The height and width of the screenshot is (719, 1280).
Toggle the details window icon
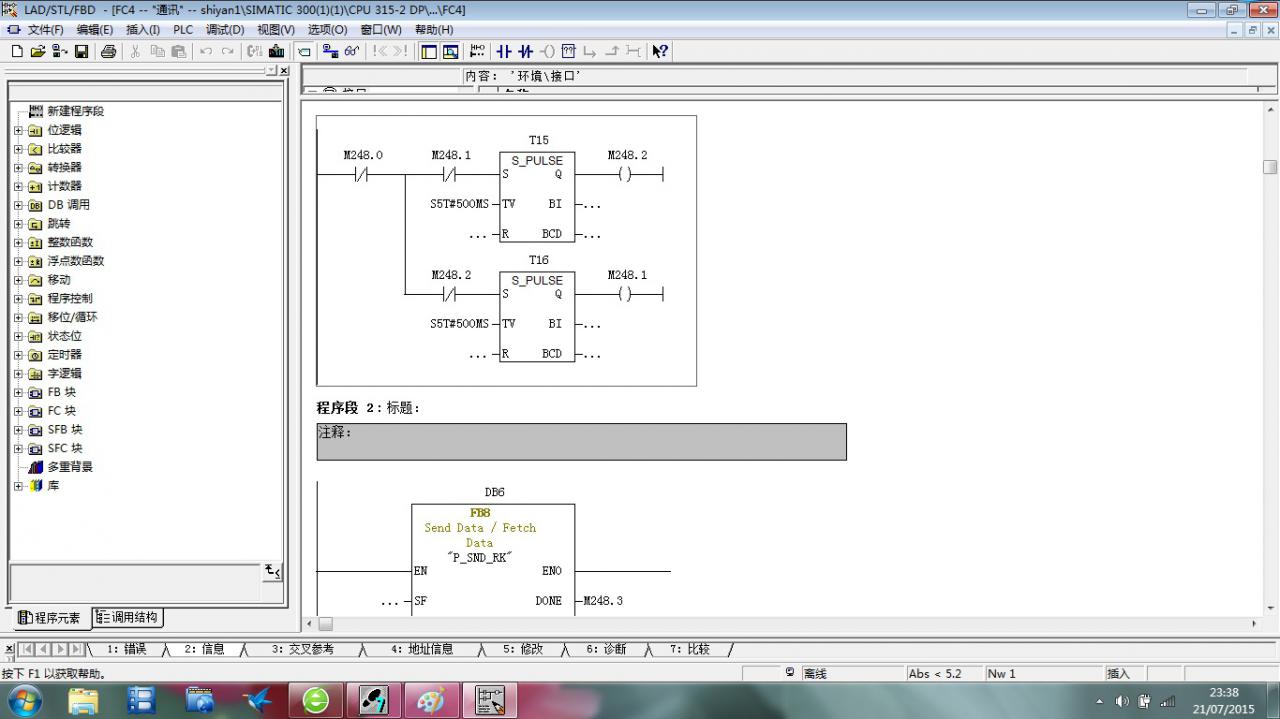tap(450, 51)
